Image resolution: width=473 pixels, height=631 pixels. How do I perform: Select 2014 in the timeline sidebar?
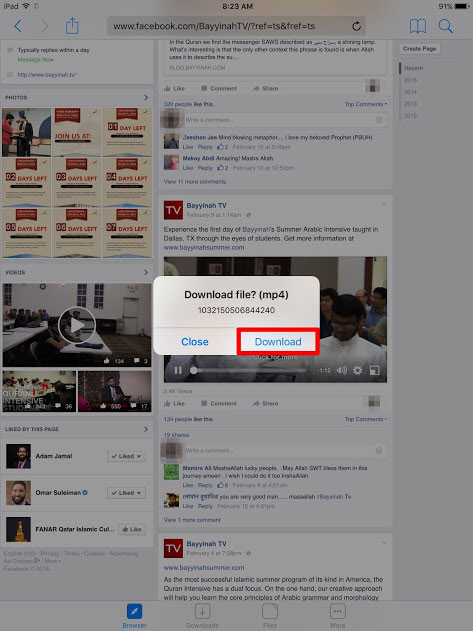(410, 92)
